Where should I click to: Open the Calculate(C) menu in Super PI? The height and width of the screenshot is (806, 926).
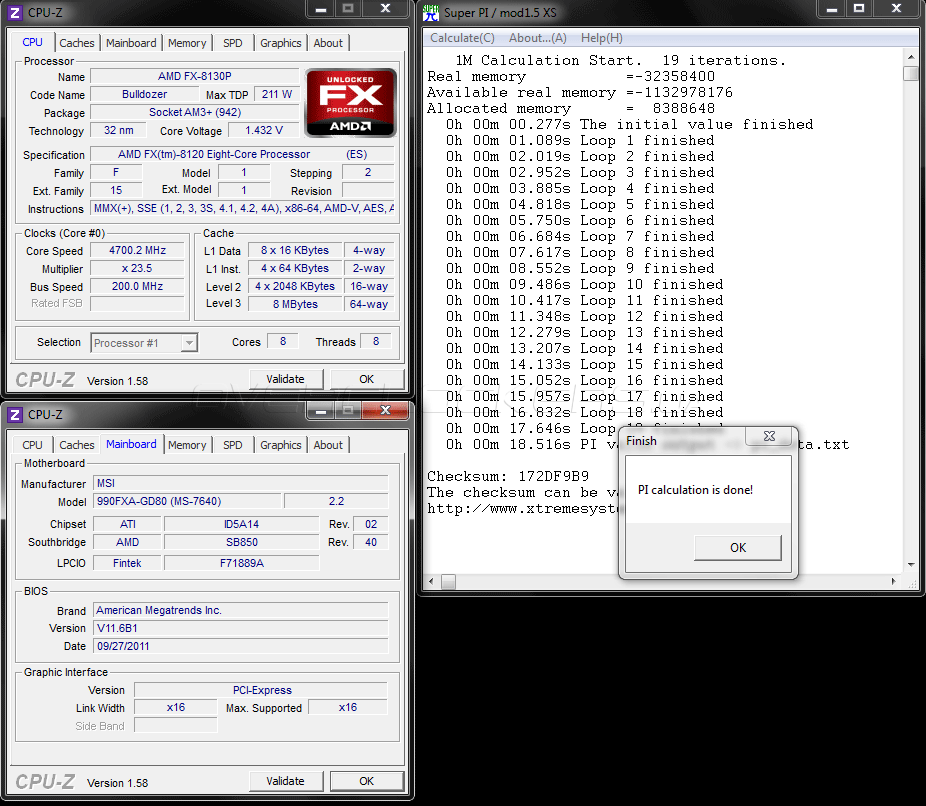tap(462, 38)
